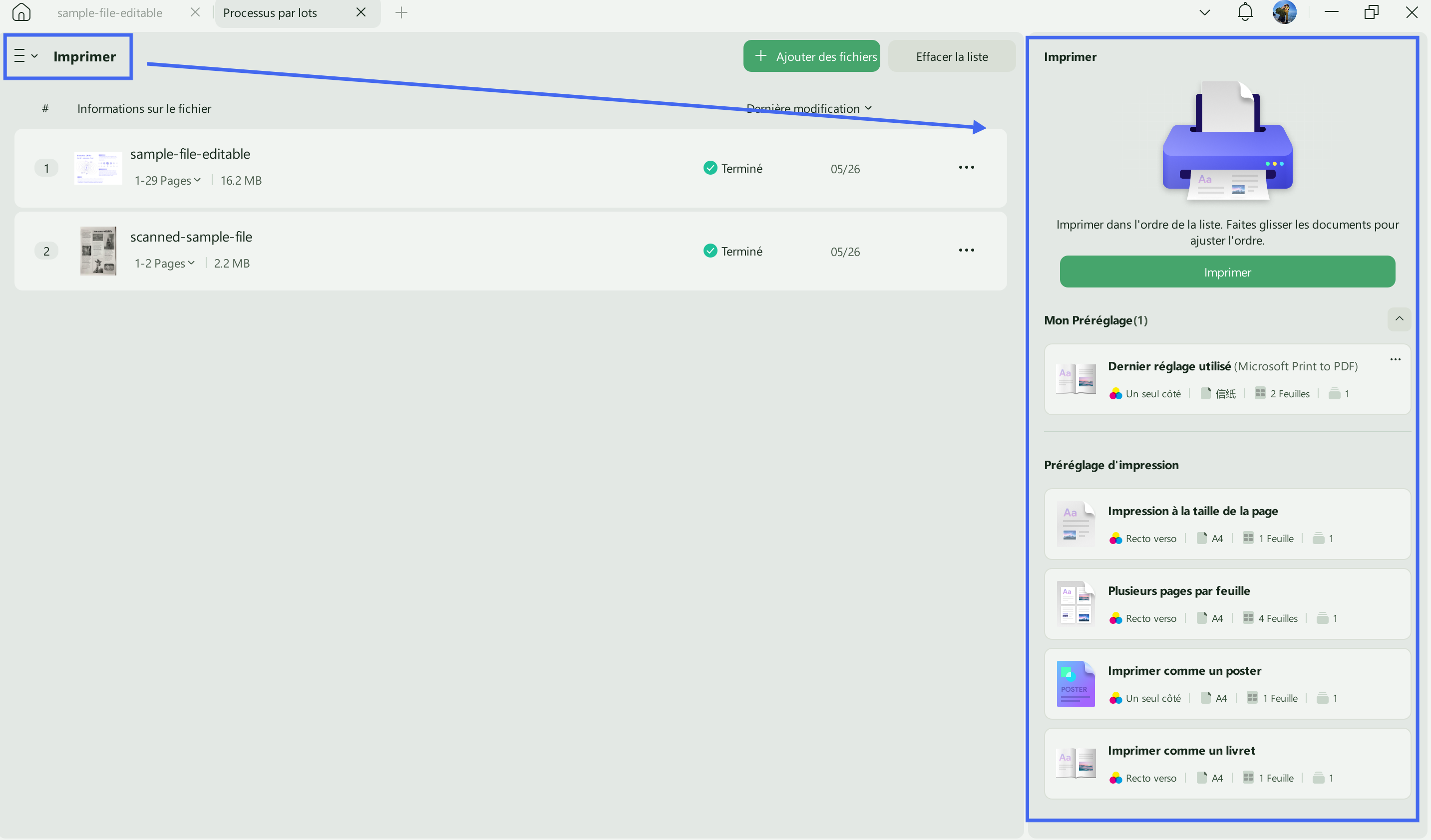The width and height of the screenshot is (1431, 840).
Task: Sort by Dernière modification dropdown
Action: [x=809, y=108]
